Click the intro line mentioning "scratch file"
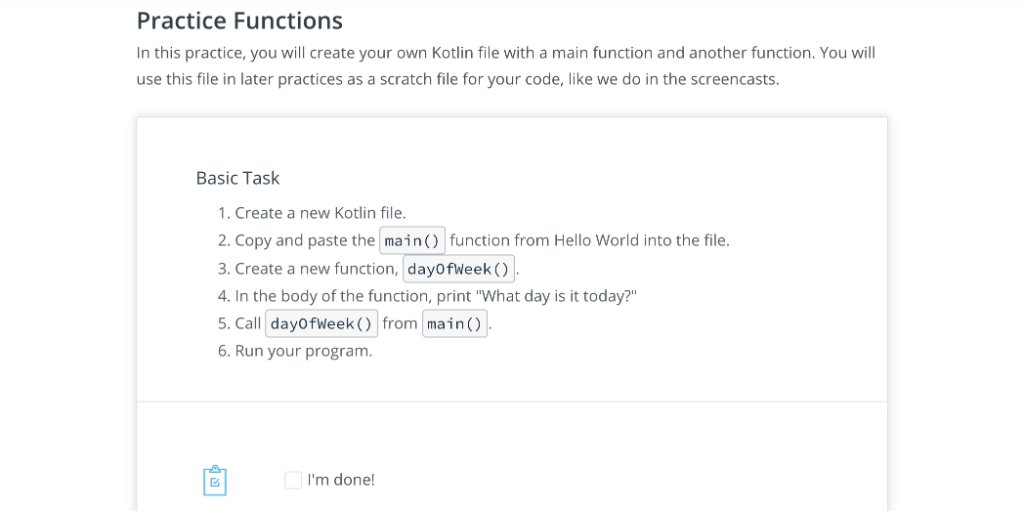Viewport: 1024px width, 511px height. point(457,80)
